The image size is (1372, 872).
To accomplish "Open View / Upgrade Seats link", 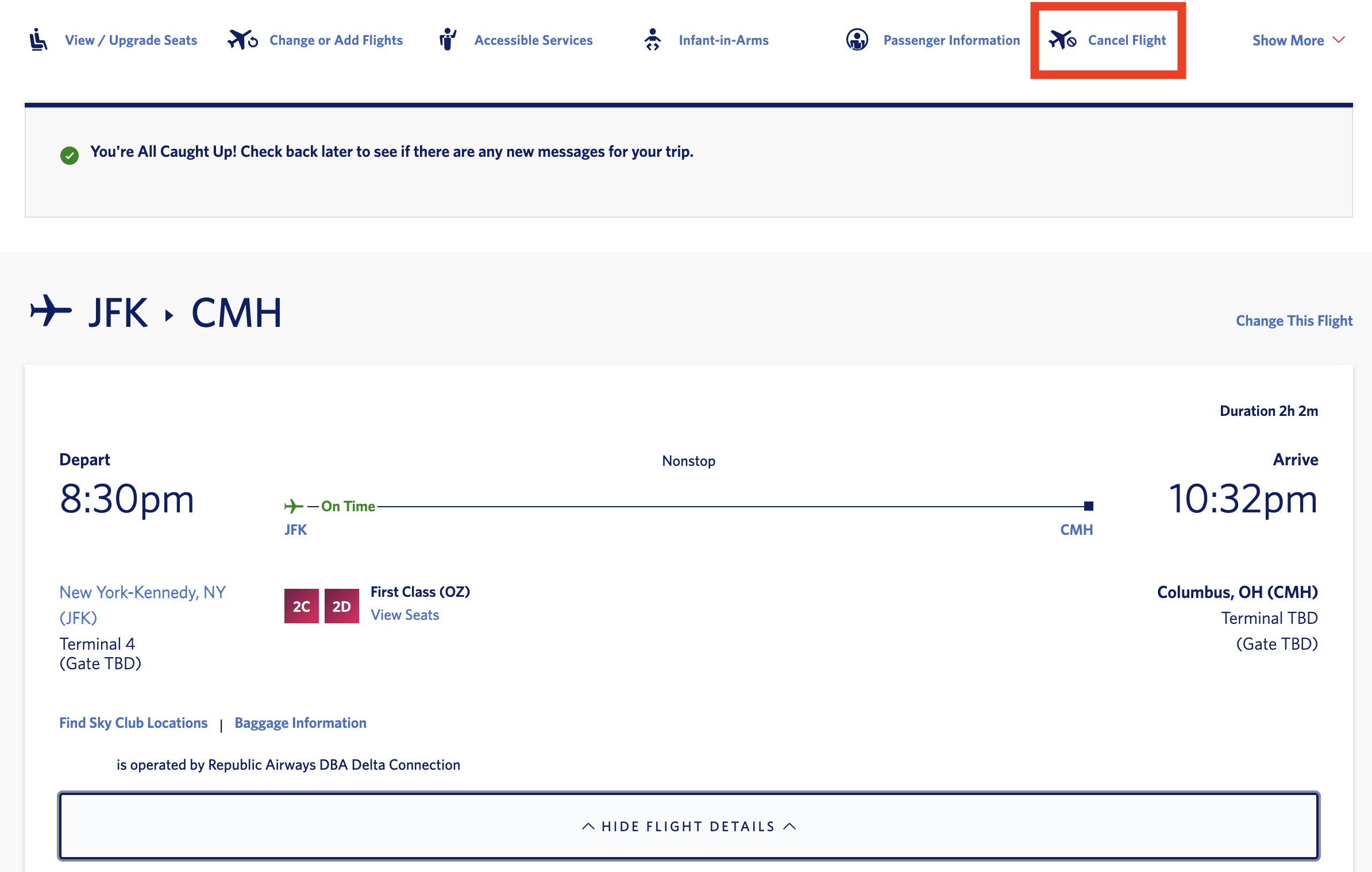I will [x=131, y=40].
